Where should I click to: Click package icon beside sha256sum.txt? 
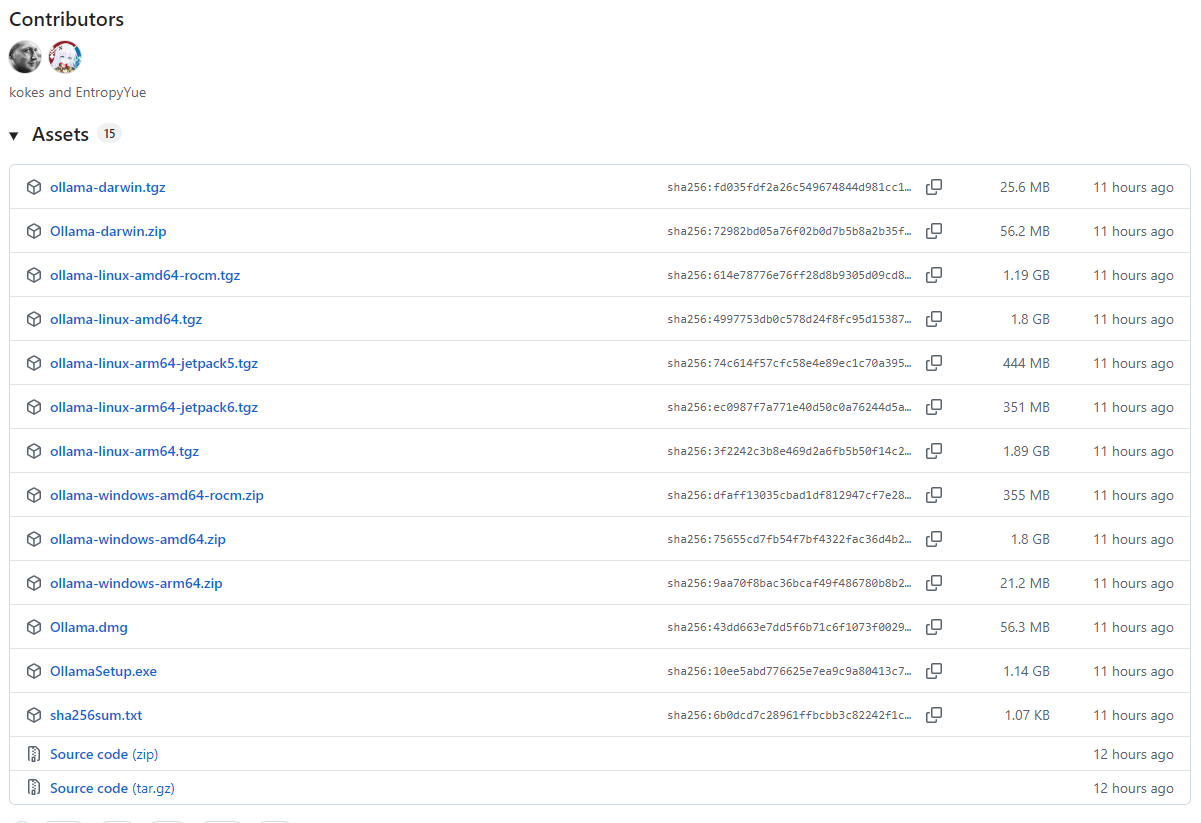pos(34,715)
